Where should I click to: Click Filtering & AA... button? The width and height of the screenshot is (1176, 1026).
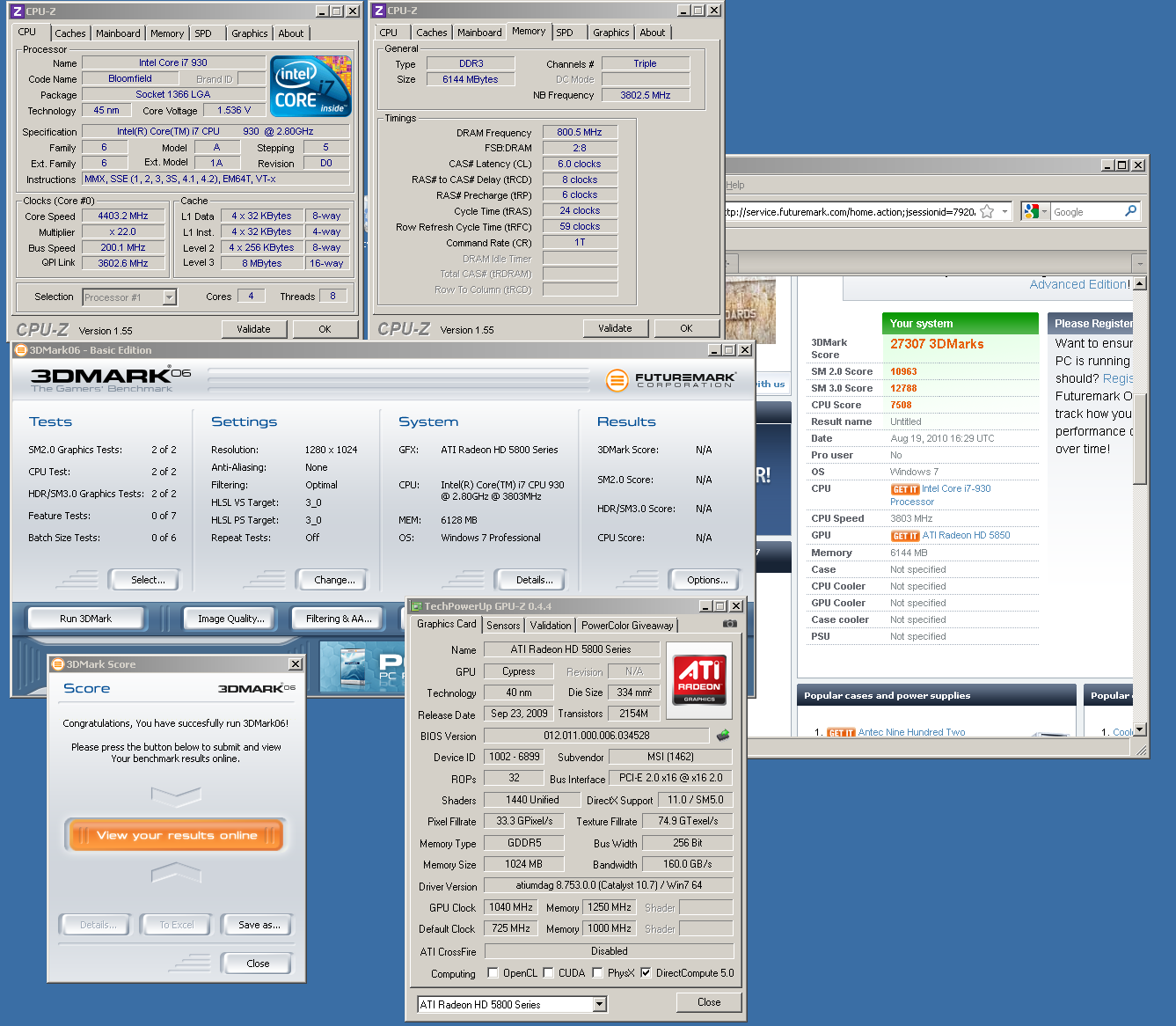pos(339,619)
